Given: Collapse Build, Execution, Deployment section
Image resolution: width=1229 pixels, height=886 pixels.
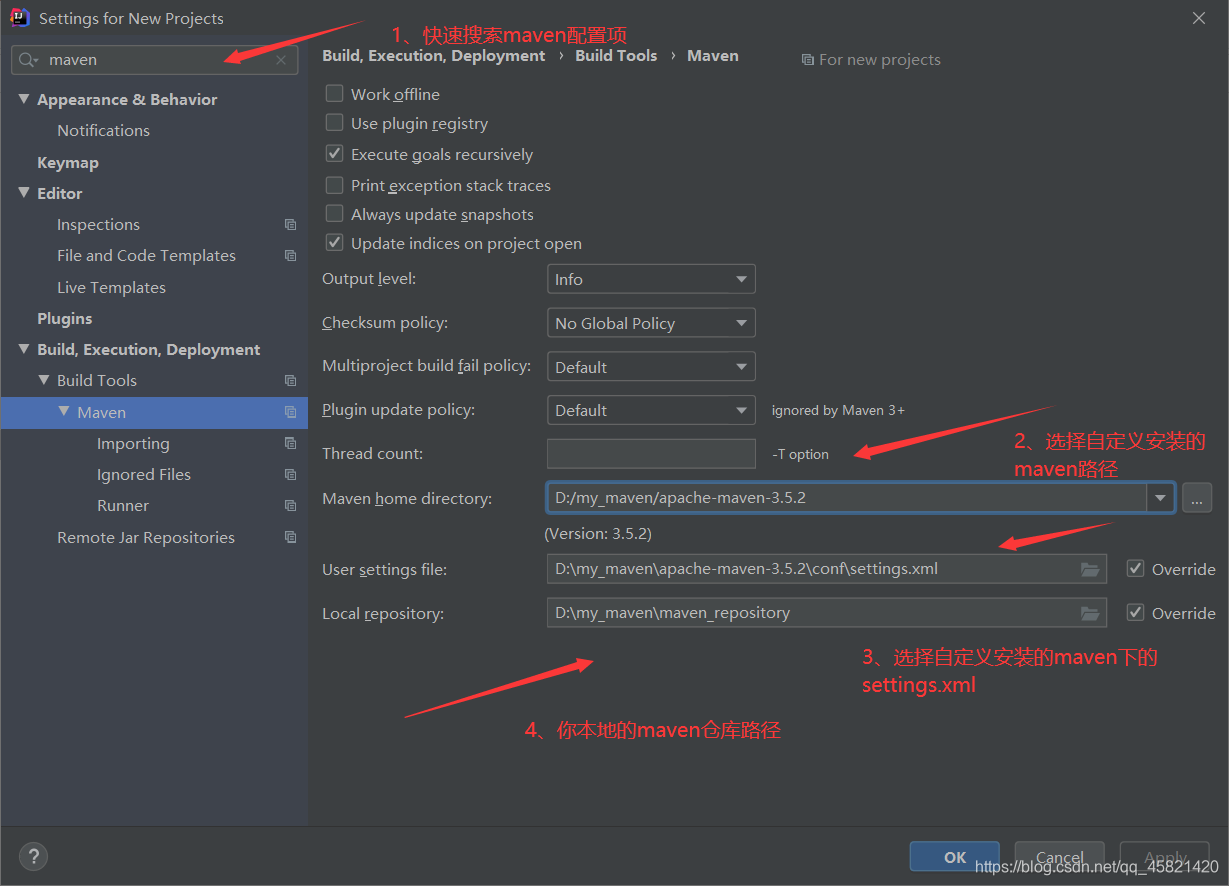Looking at the screenshot, I should pyautogui.click(x=24, y=349).
